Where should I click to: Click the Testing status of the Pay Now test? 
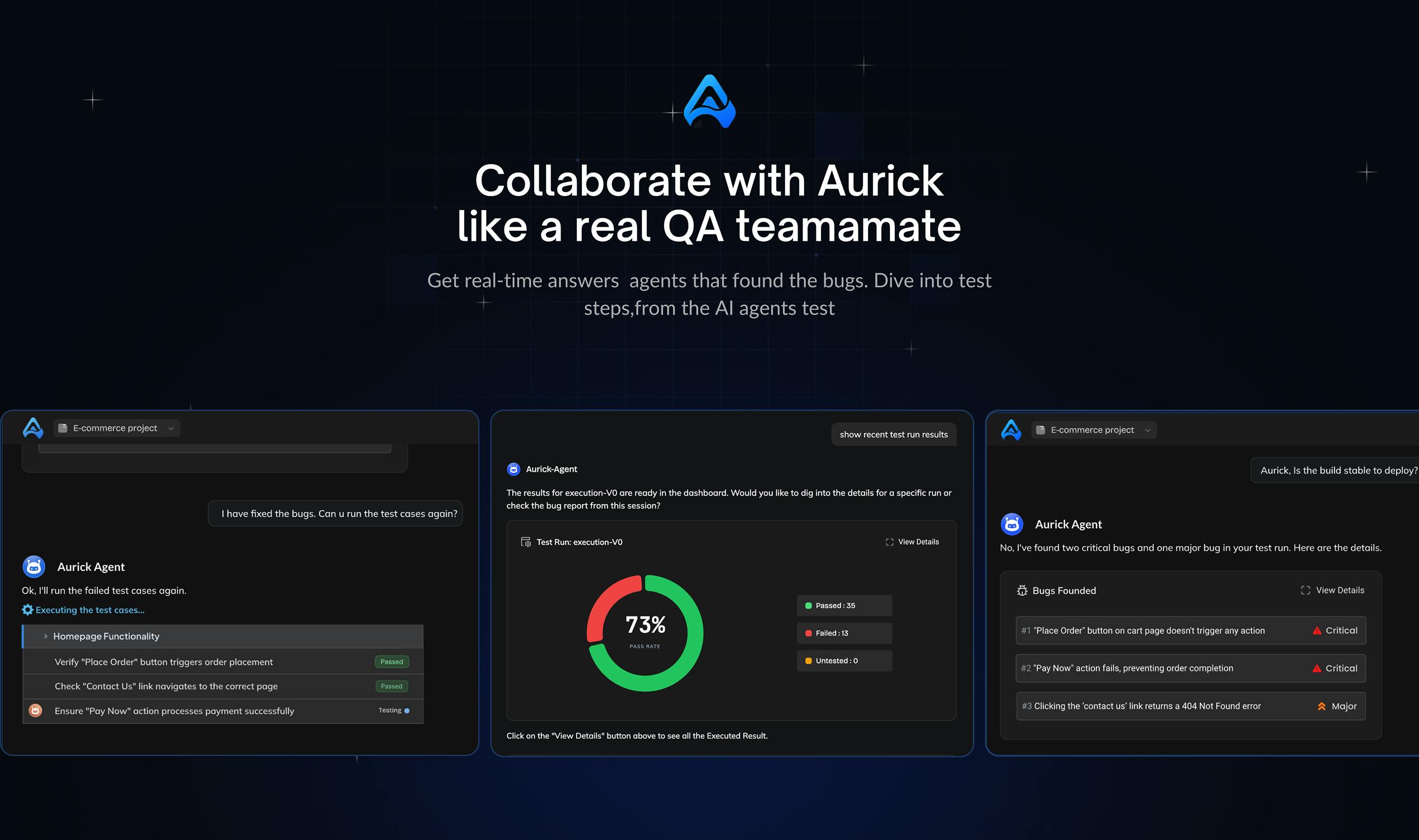click(x=394, y=711)
